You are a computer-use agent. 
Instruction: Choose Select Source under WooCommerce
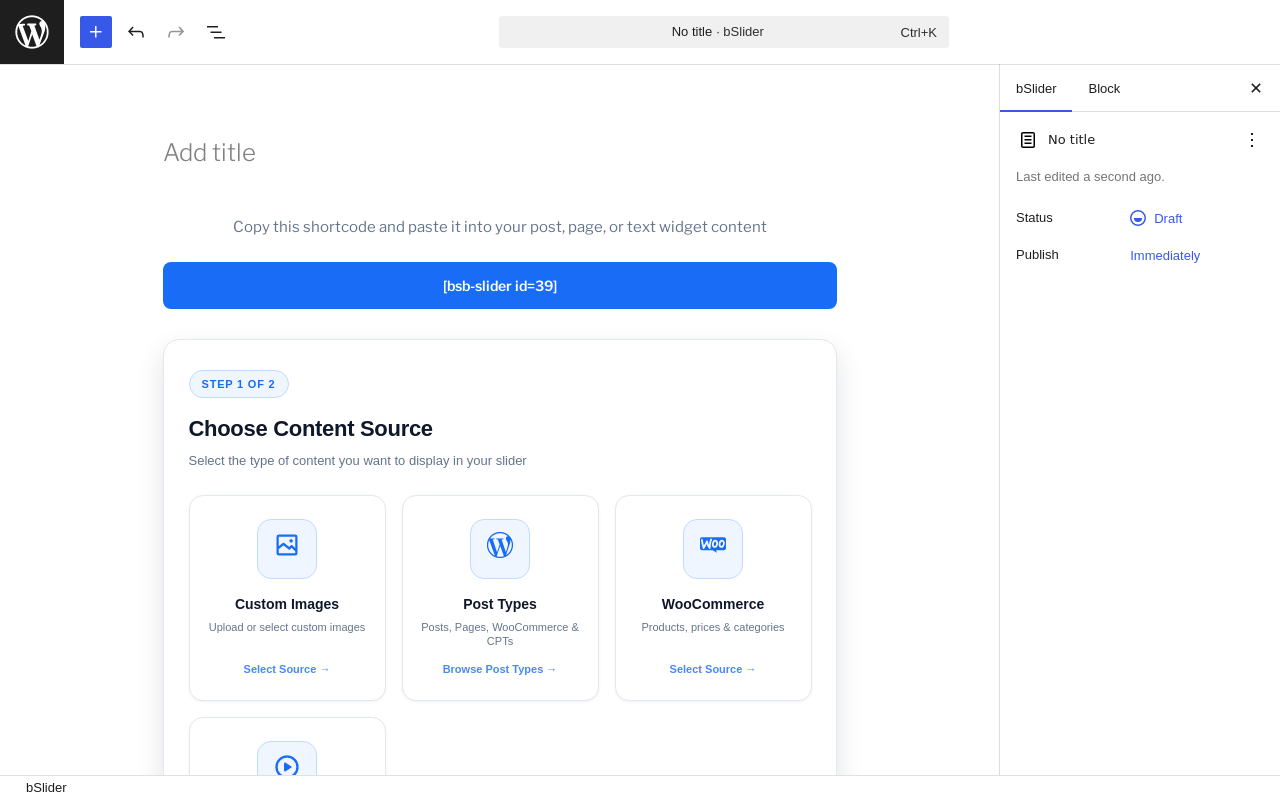pyautogui.click(x=713, y=669)
